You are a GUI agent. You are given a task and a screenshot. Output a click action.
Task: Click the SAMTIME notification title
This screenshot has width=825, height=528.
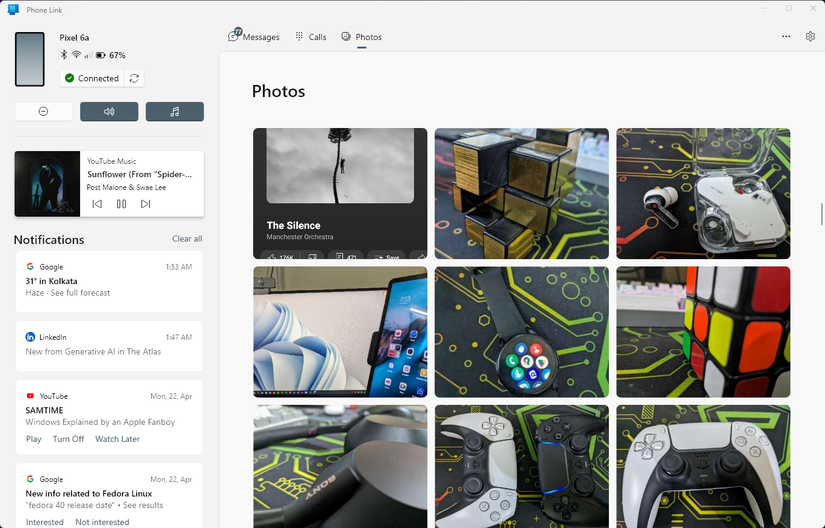point(44,410)
